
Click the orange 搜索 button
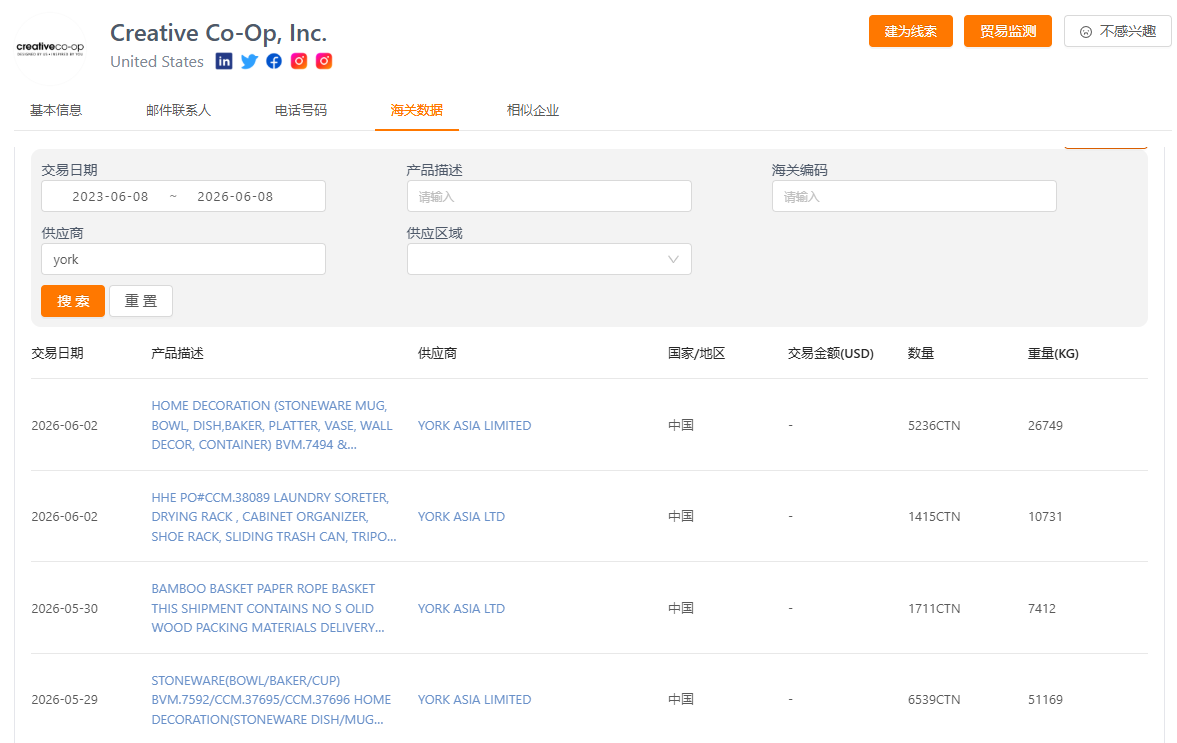[73, 301]
